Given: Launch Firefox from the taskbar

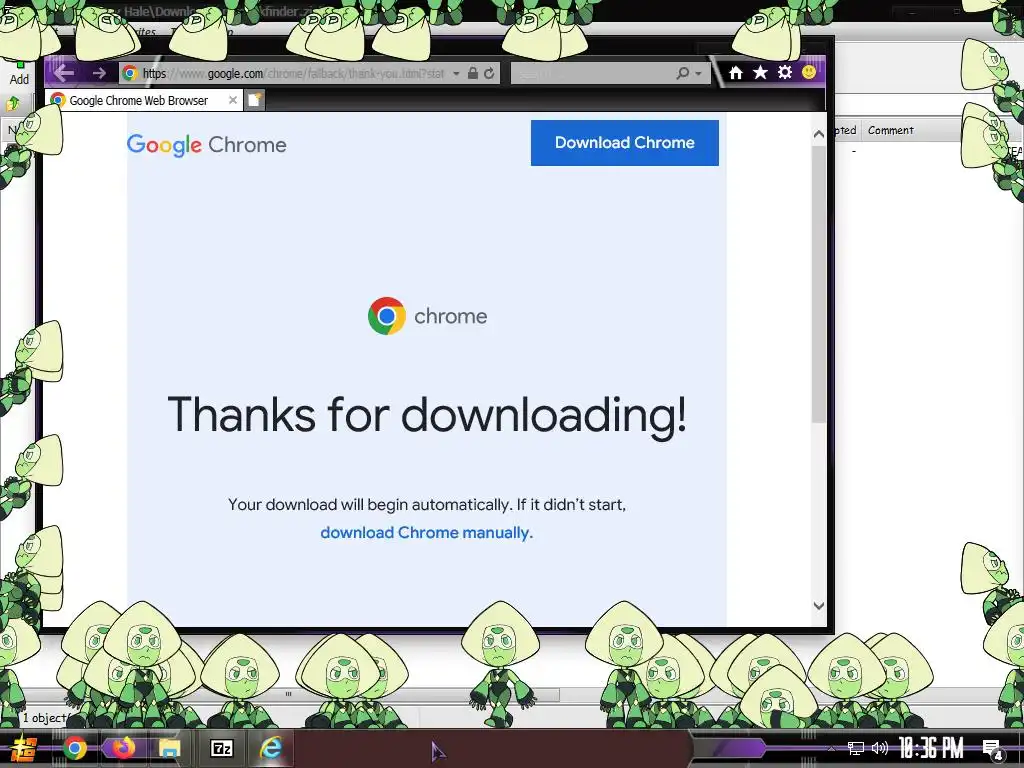Looking at the screenshot, I should tap(122, 748).
